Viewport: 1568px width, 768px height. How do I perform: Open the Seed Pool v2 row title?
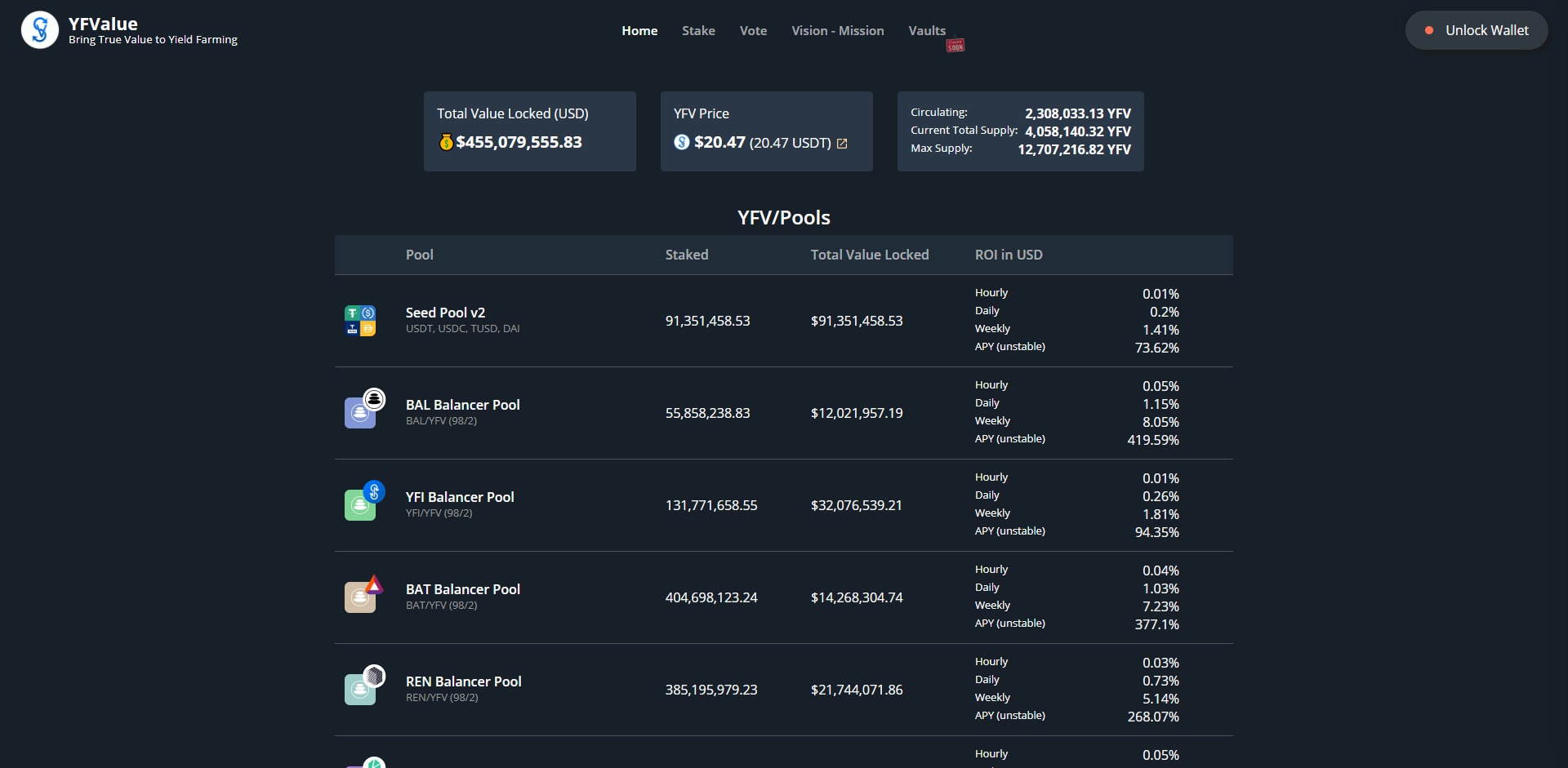[445, 313]
